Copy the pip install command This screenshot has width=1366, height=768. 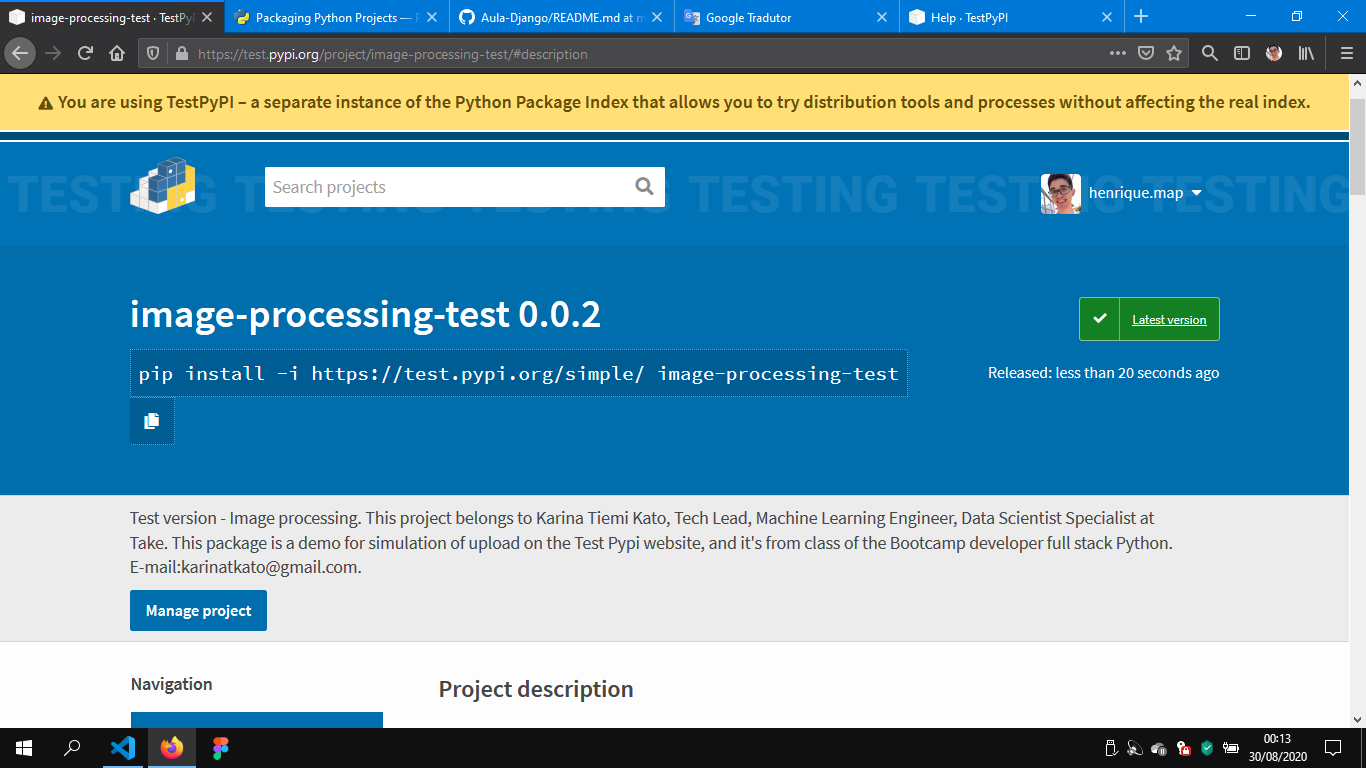152,421
